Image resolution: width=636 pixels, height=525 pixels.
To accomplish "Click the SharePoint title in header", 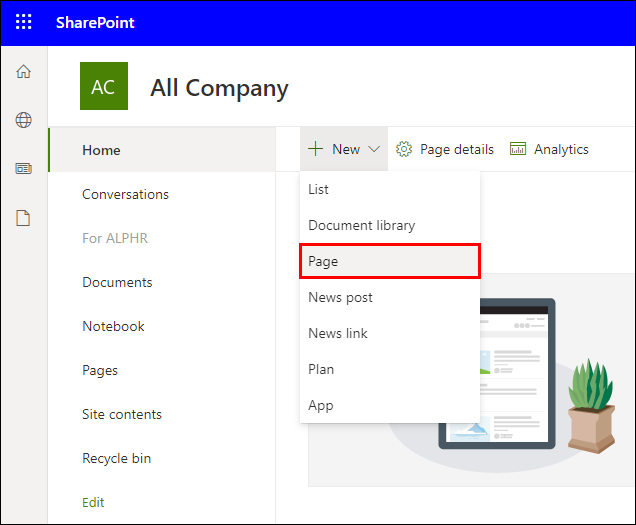I will [x=95, y=22].
